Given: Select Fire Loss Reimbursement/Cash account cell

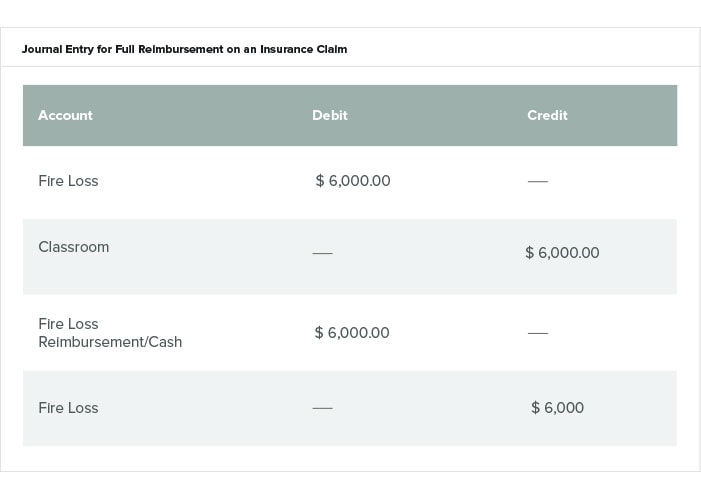Looking at the screenshot, I should [110, 333].
